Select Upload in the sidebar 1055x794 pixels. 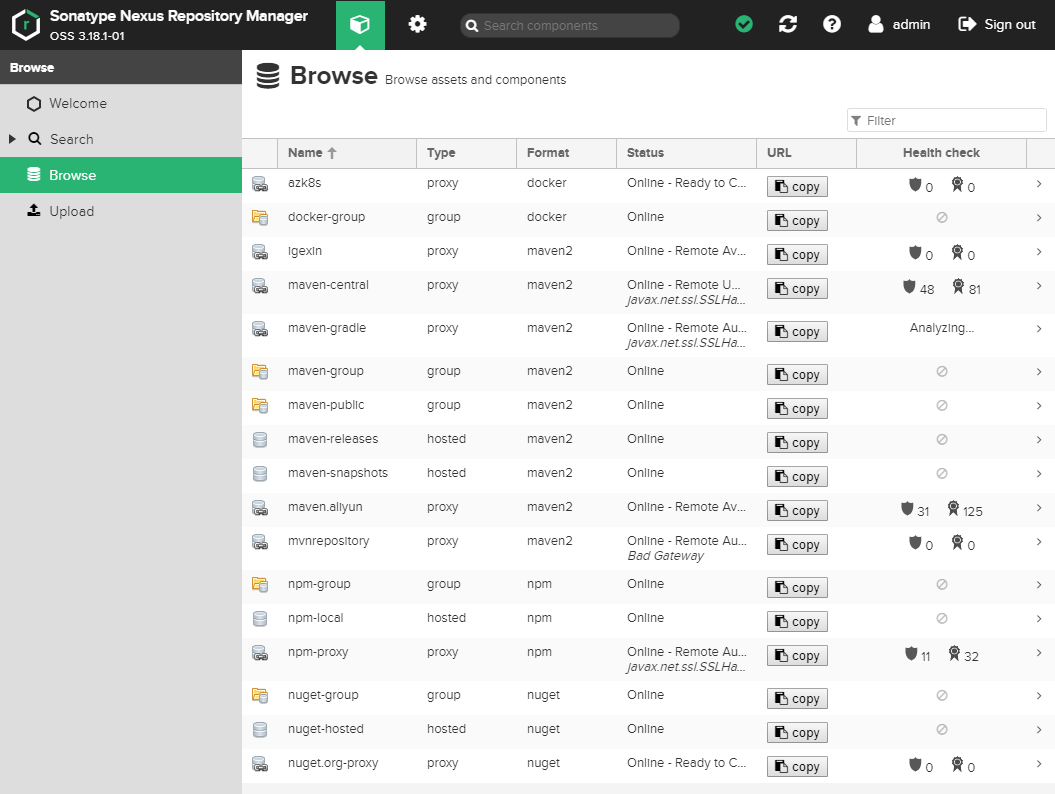click(x=121, y=211)
